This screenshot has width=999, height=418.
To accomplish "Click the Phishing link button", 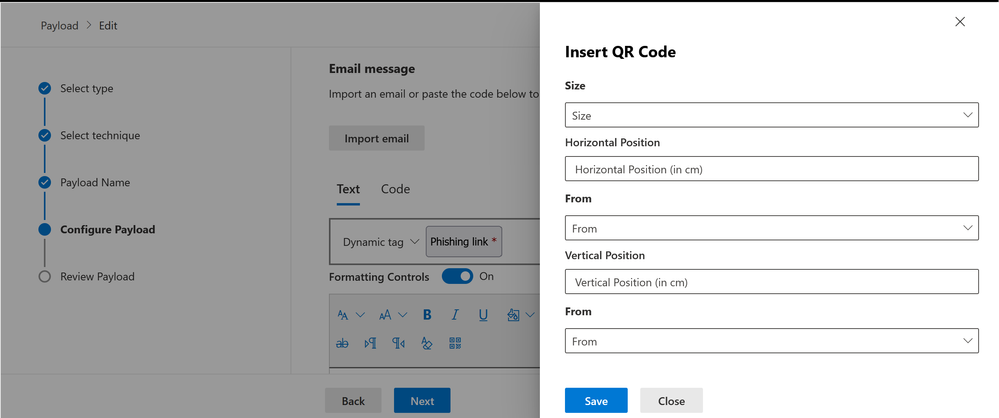I will [463, 241].
